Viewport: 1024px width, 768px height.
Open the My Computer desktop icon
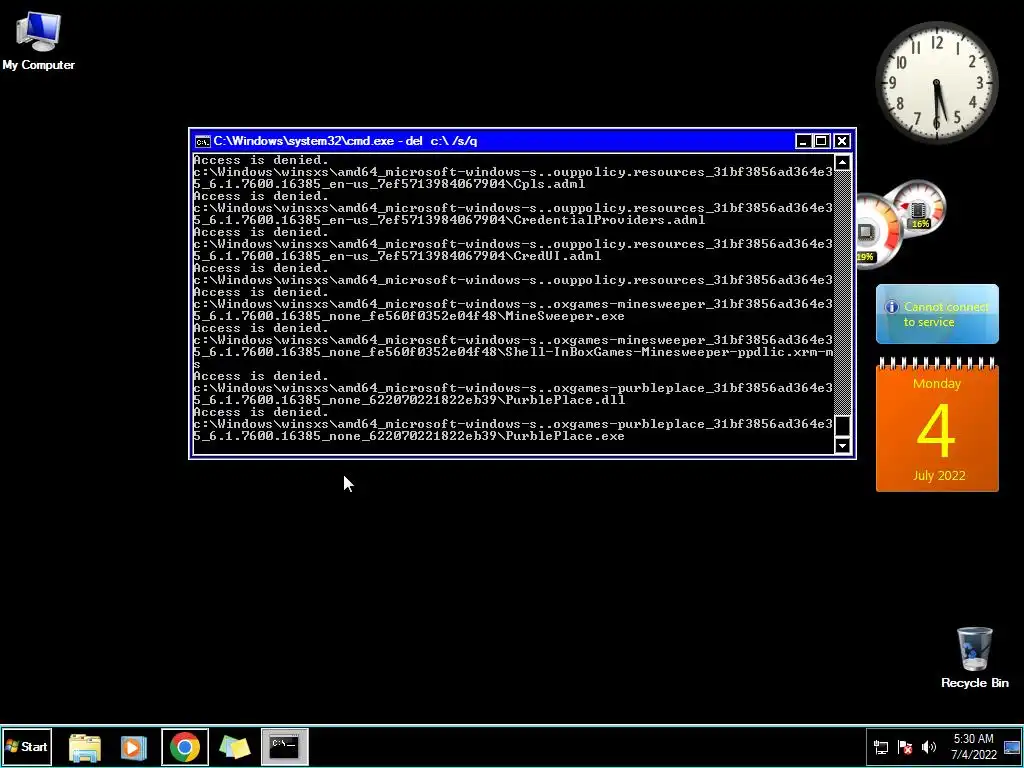(38, 40)
